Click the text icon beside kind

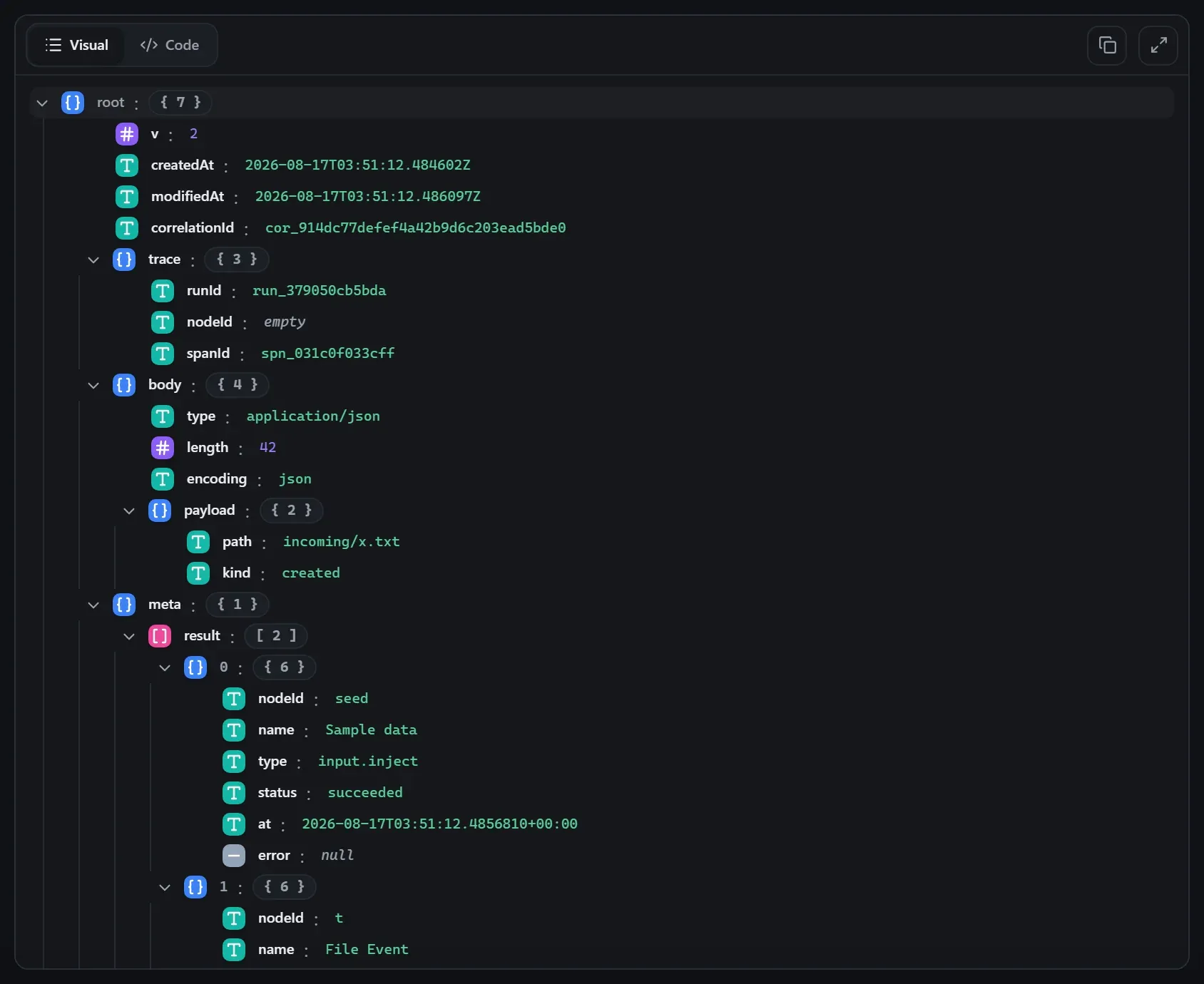point(198,573)
